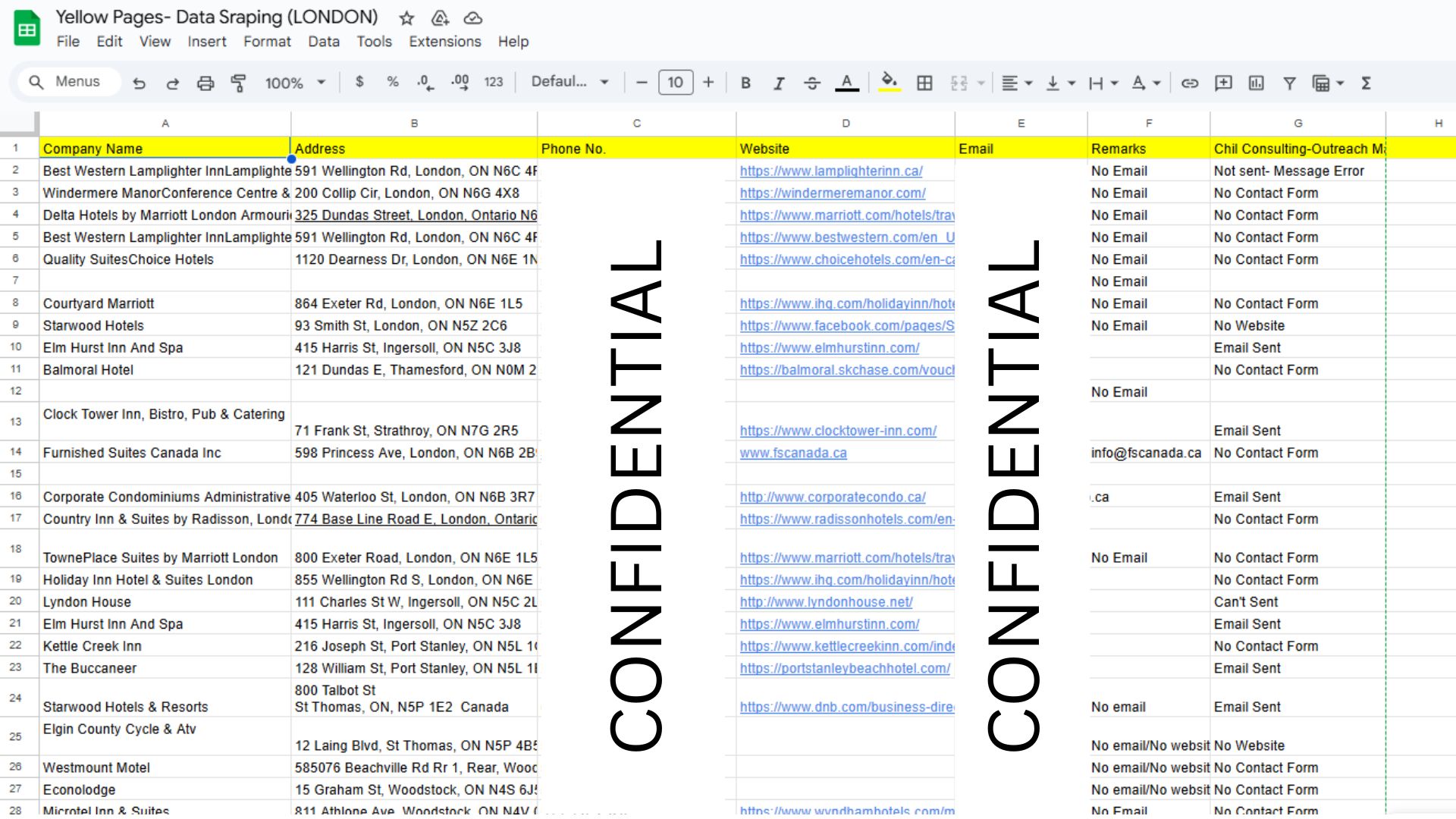Open the zoom 100% dropdown
This screenshot has width=1456, height=819.
[x=295, y=83]
